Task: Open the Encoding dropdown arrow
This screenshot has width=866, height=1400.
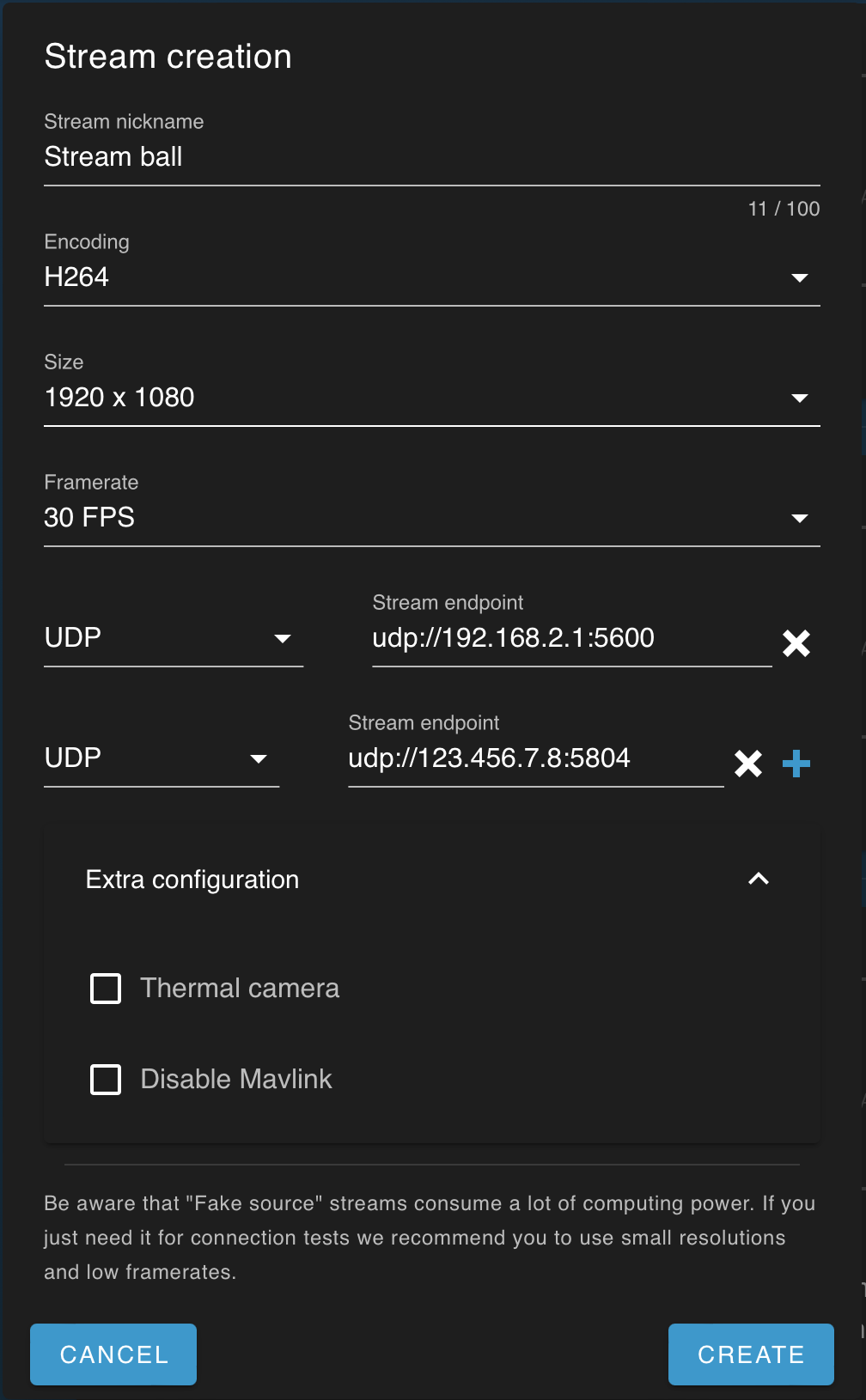Action: 800,277
